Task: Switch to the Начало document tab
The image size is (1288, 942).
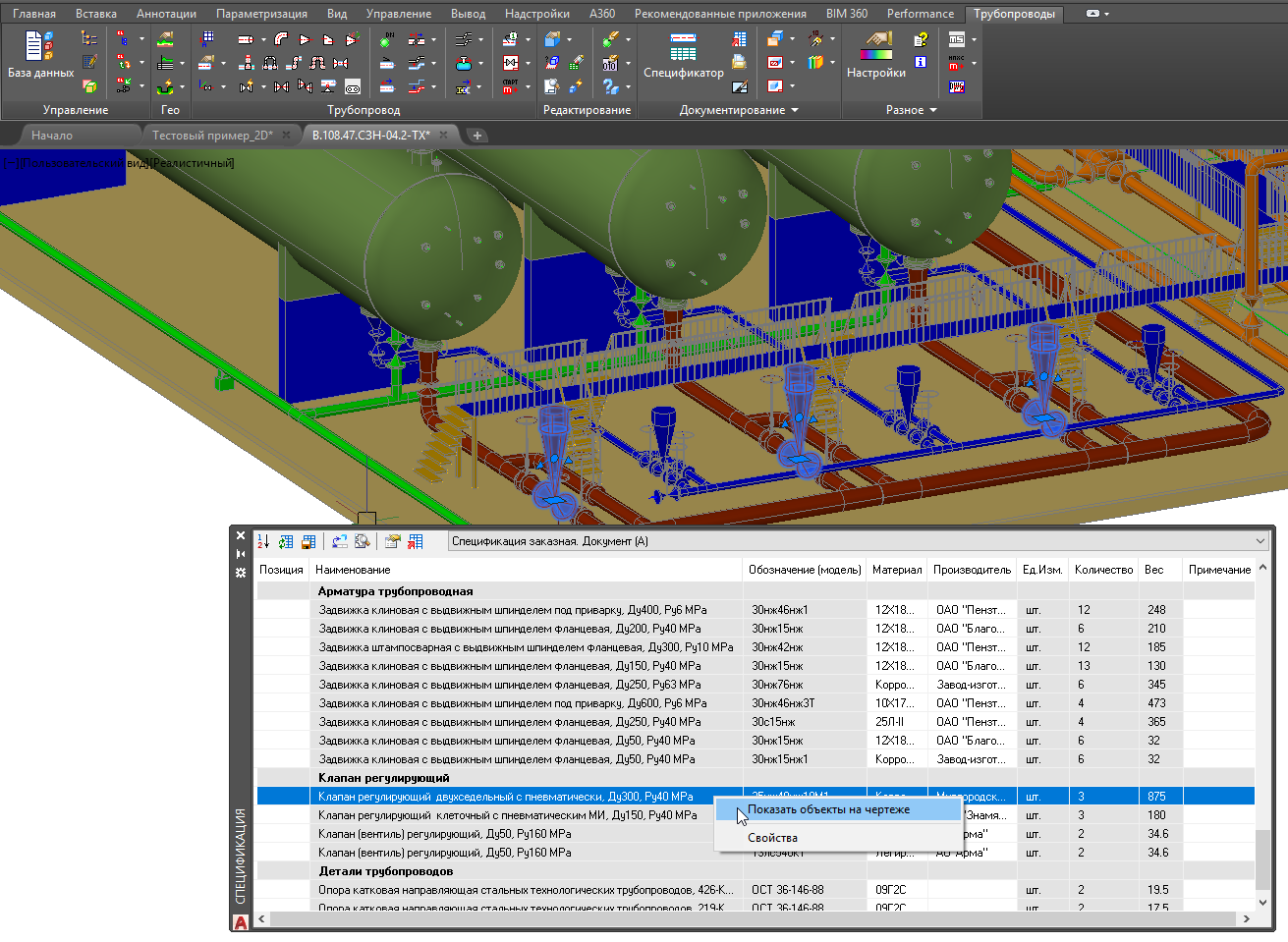Action: tap(52, 136)
